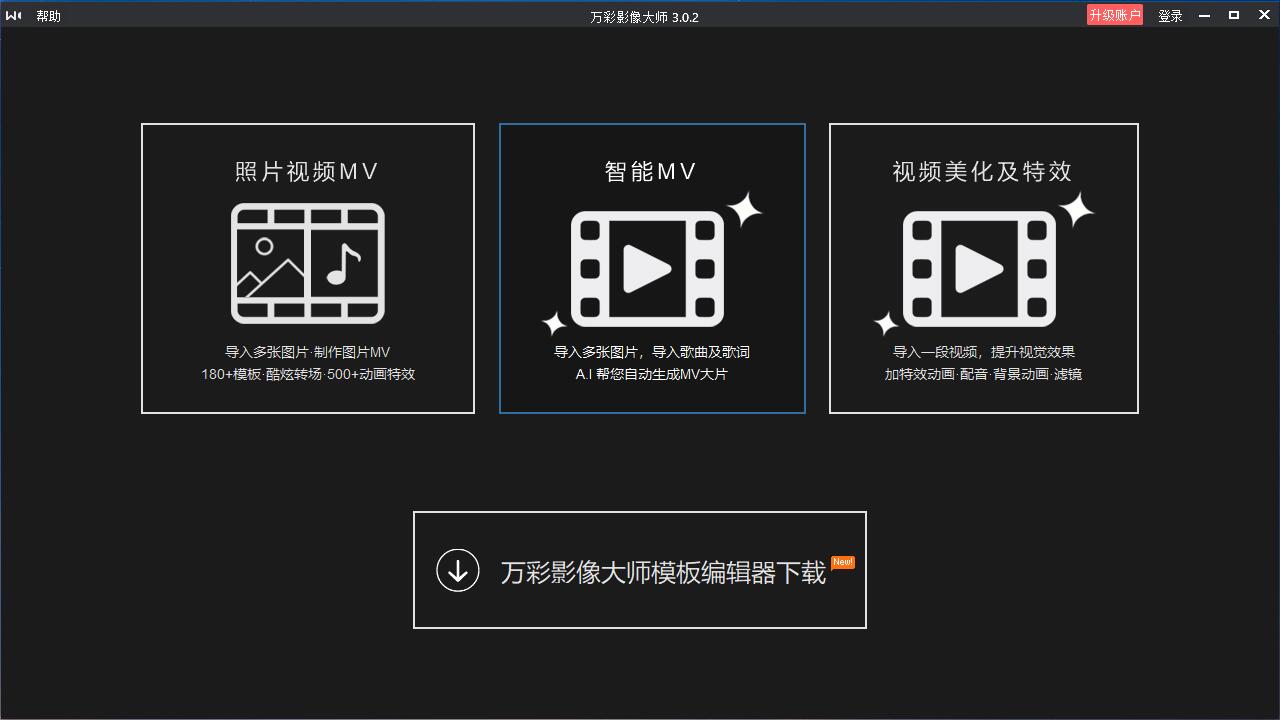1280x720 pixels.
Task: Select the 照片视频MV heading
Action: pos(307,172)
